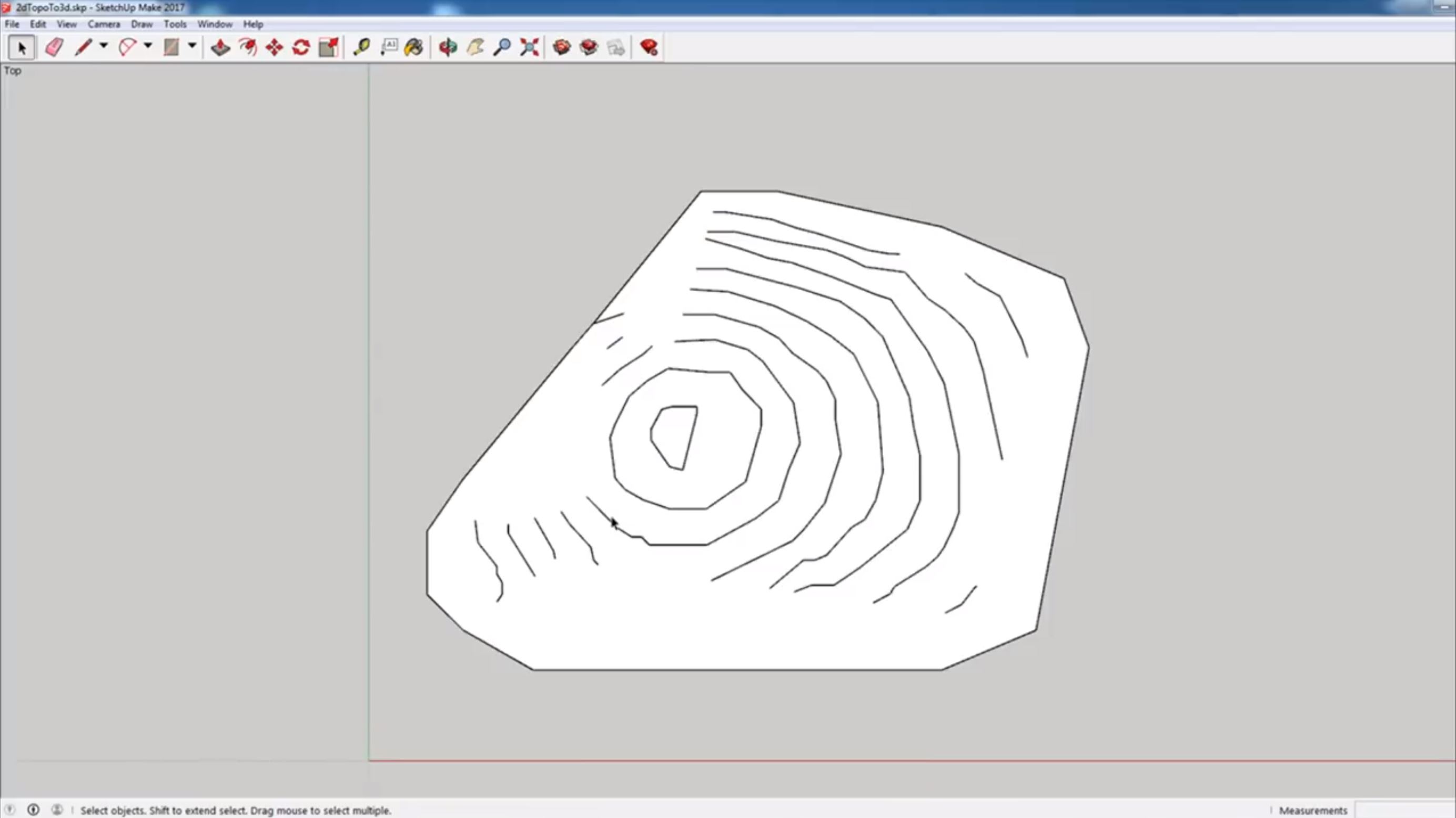1456x818 pixels.
Task: Open the File menu
Action: (12, 24)
